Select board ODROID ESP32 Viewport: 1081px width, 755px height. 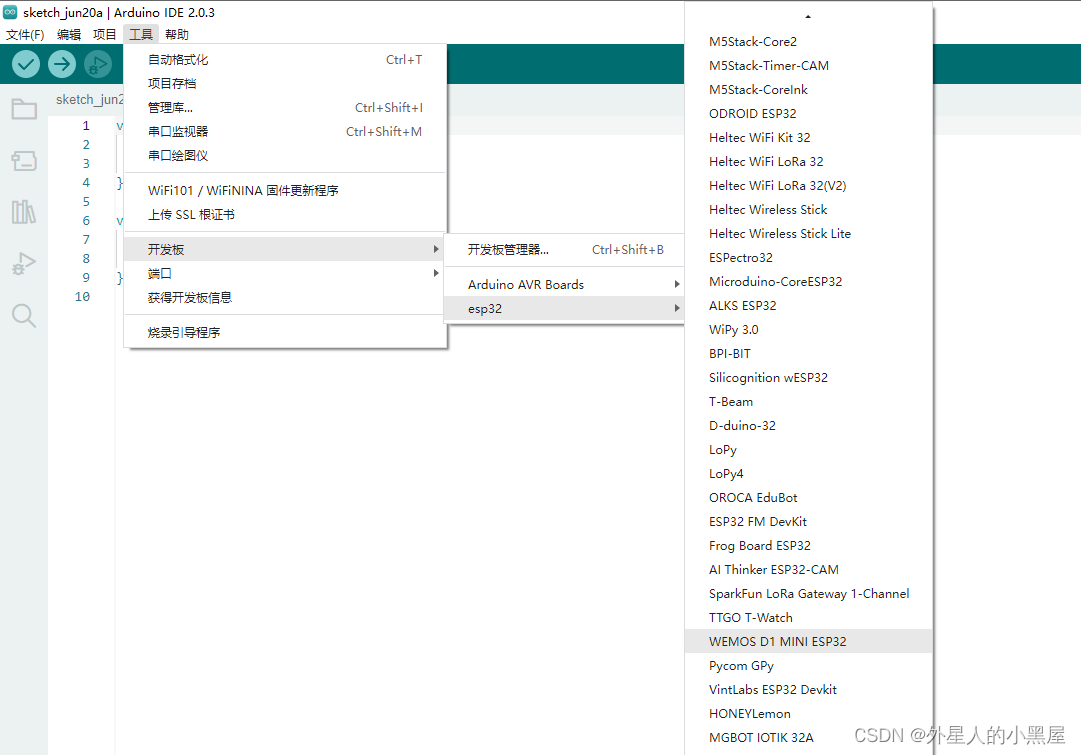click(x=809, y=114)
